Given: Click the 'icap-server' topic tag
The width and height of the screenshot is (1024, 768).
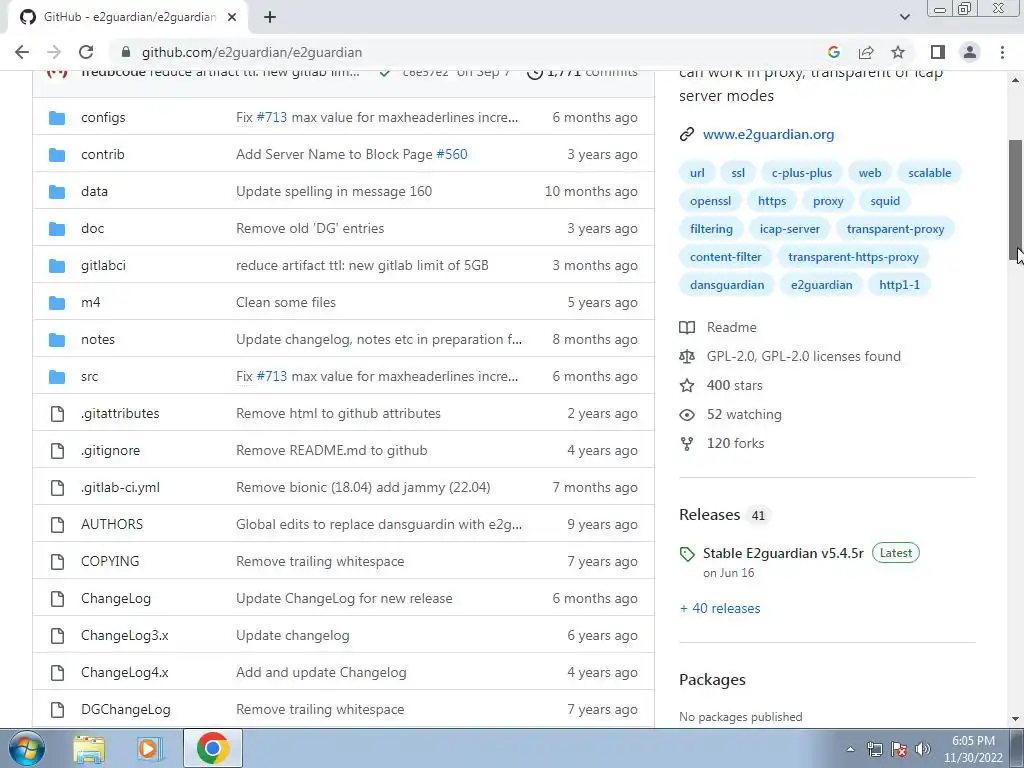Looking at the screenshot, I should [790, 229].
